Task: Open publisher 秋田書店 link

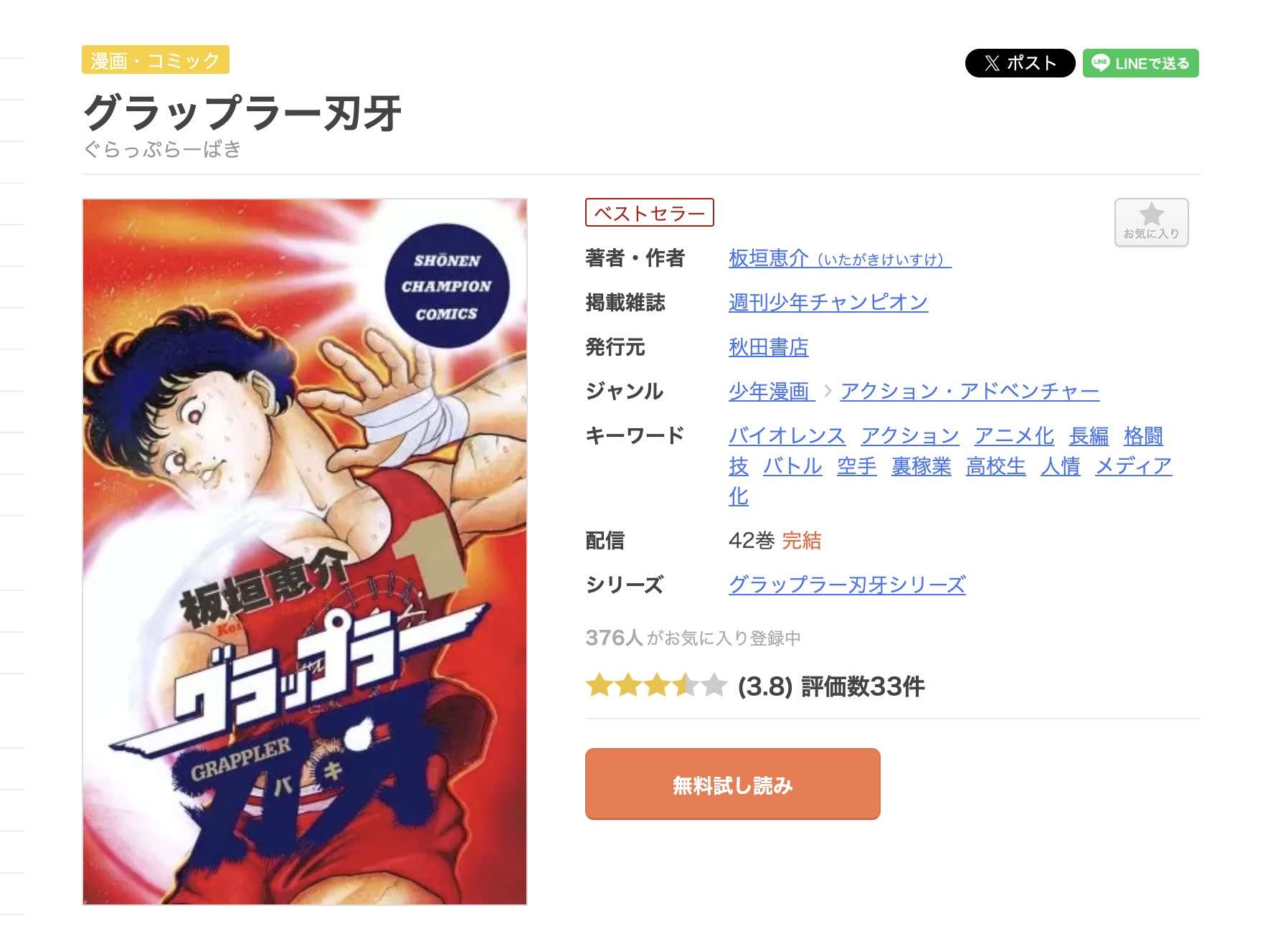Action: pos(768,347)
